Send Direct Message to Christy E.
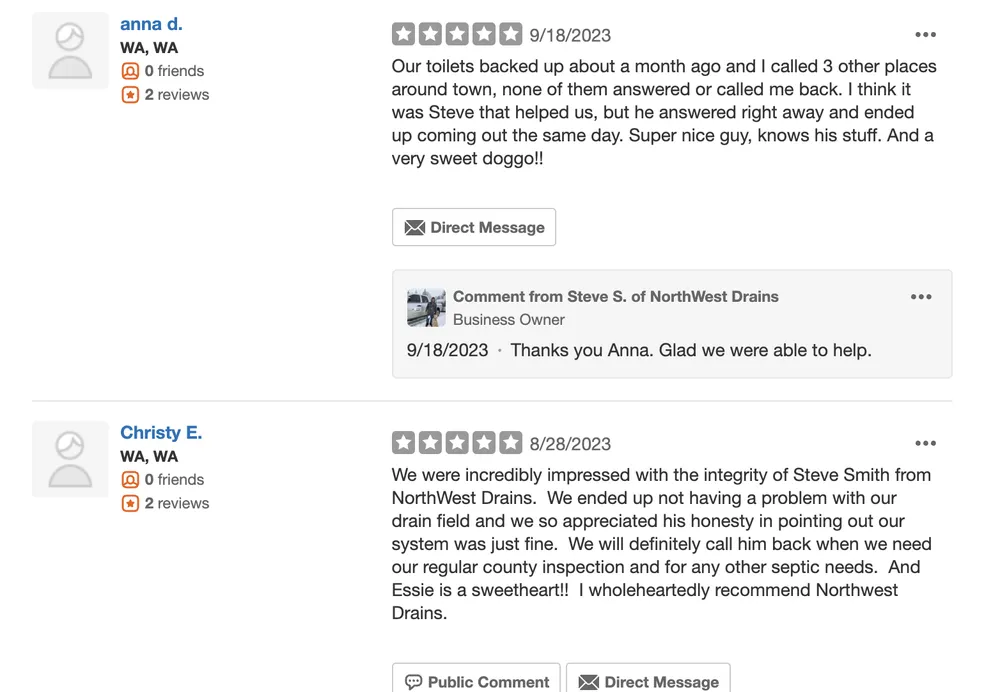This screenshot has height=692, width=1000. pyautogui.click(x=648, y=681)
